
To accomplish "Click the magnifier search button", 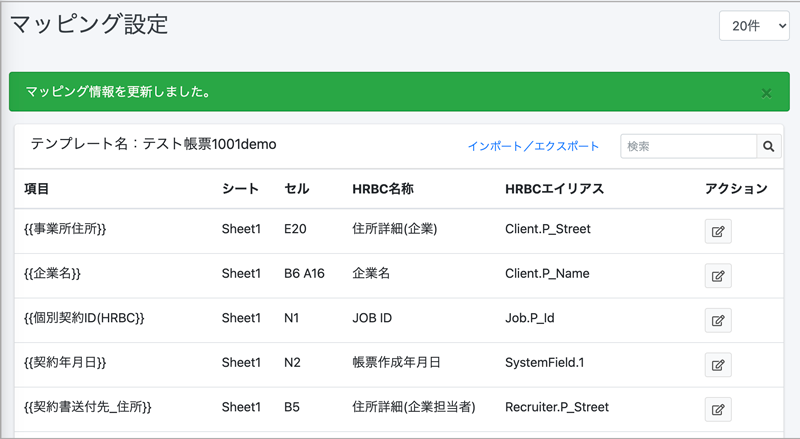I will pos(769,146).
